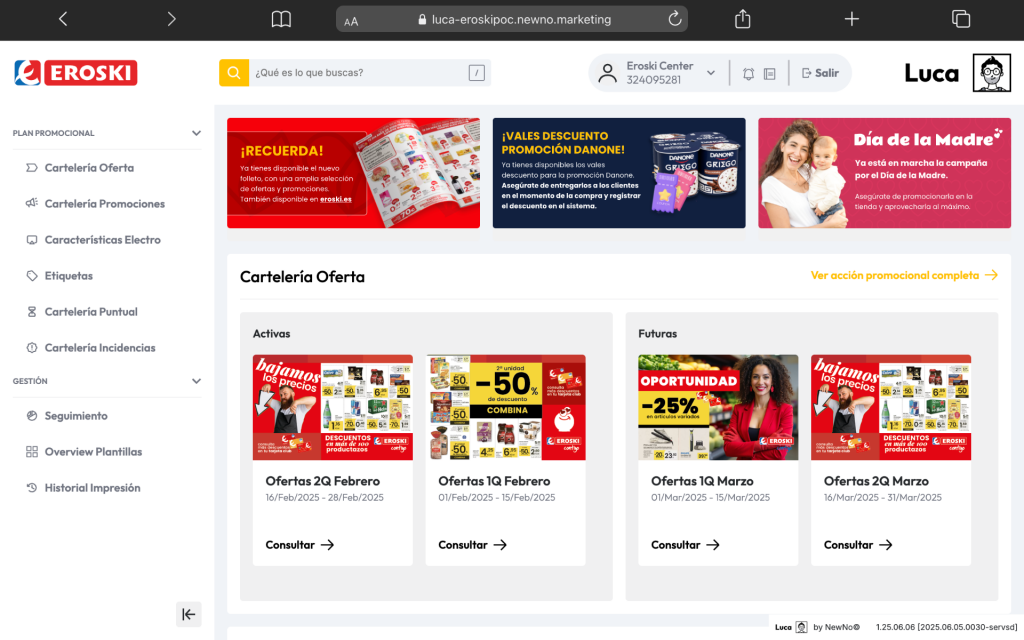Collapse the Plan Promocional section

[x=196, y=133]
